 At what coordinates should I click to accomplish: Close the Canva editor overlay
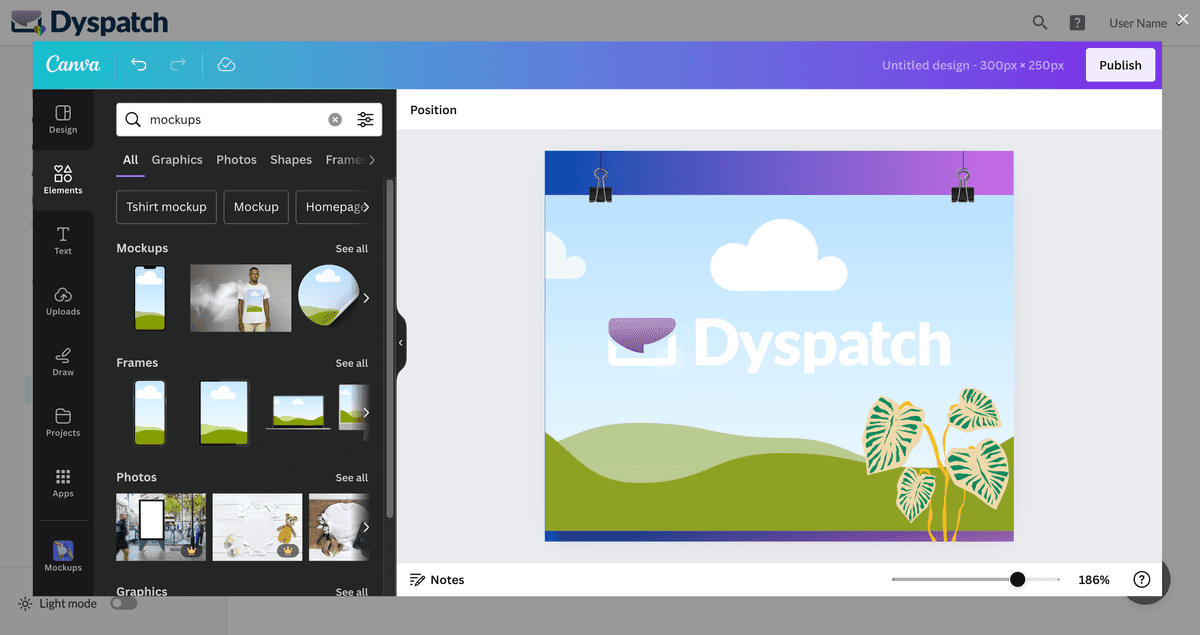pos(1183,18)
